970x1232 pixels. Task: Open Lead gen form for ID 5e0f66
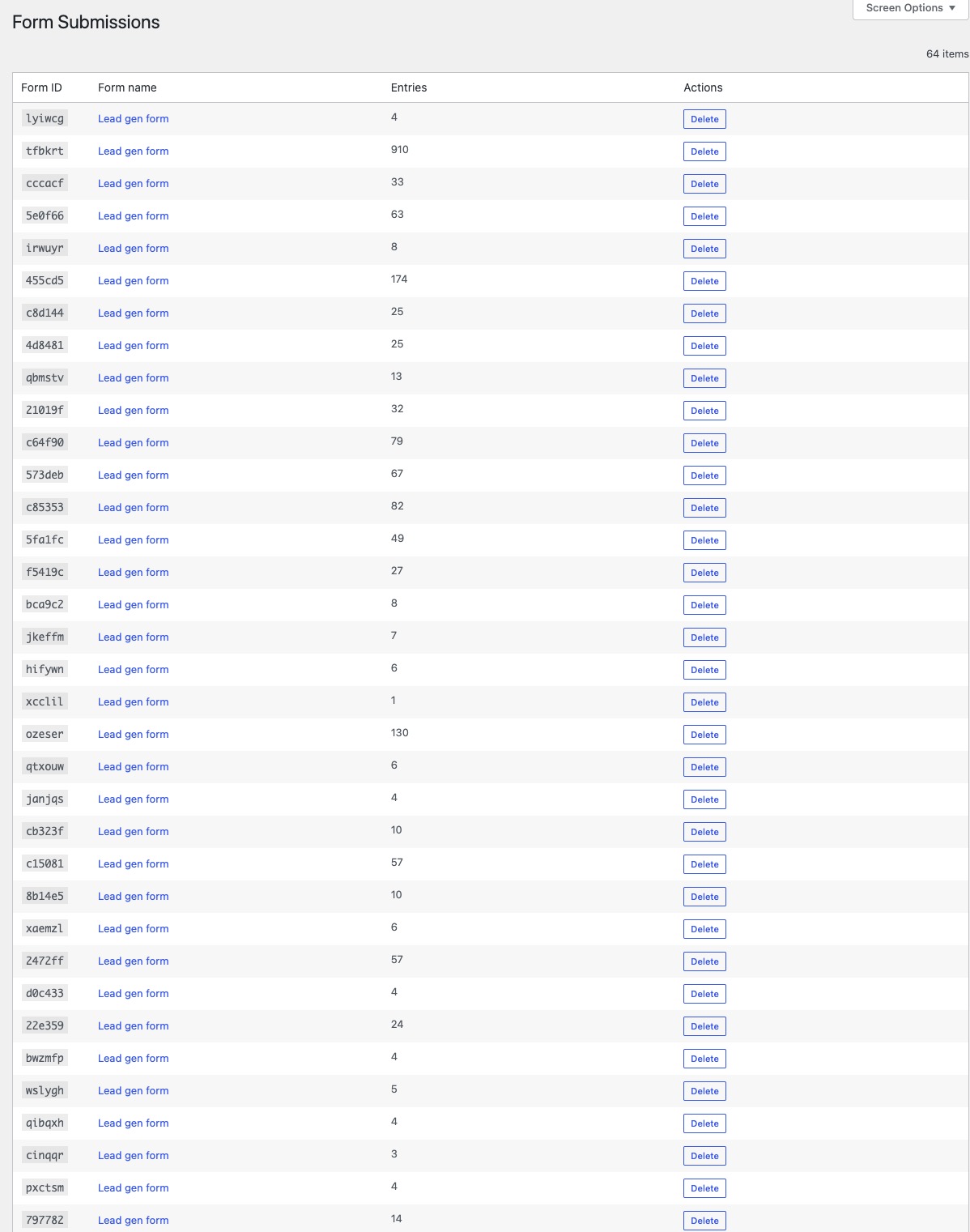134,216
